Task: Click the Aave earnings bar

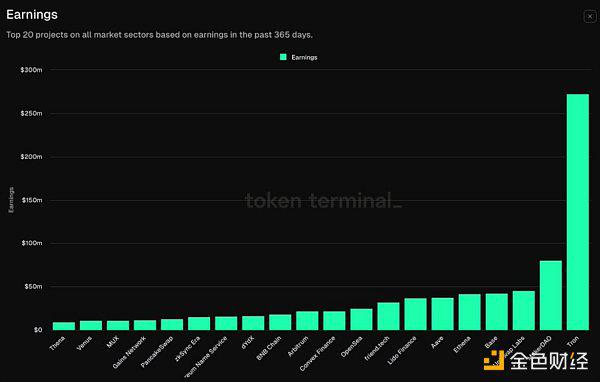Action: click(x=442, y=314)
